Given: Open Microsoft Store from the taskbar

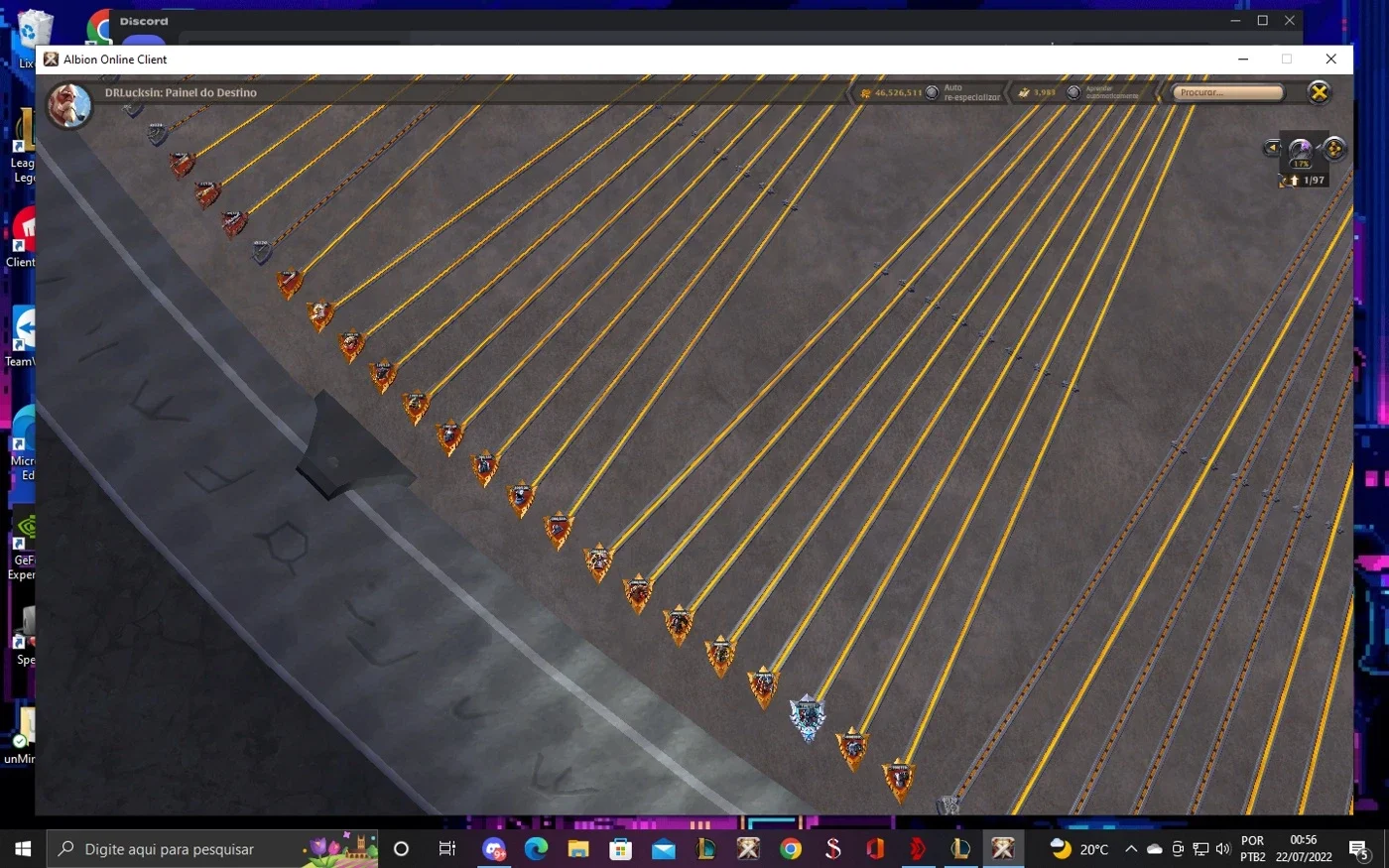Looking at the screenshot, I should pyautogui.click(x=621, y=849).
